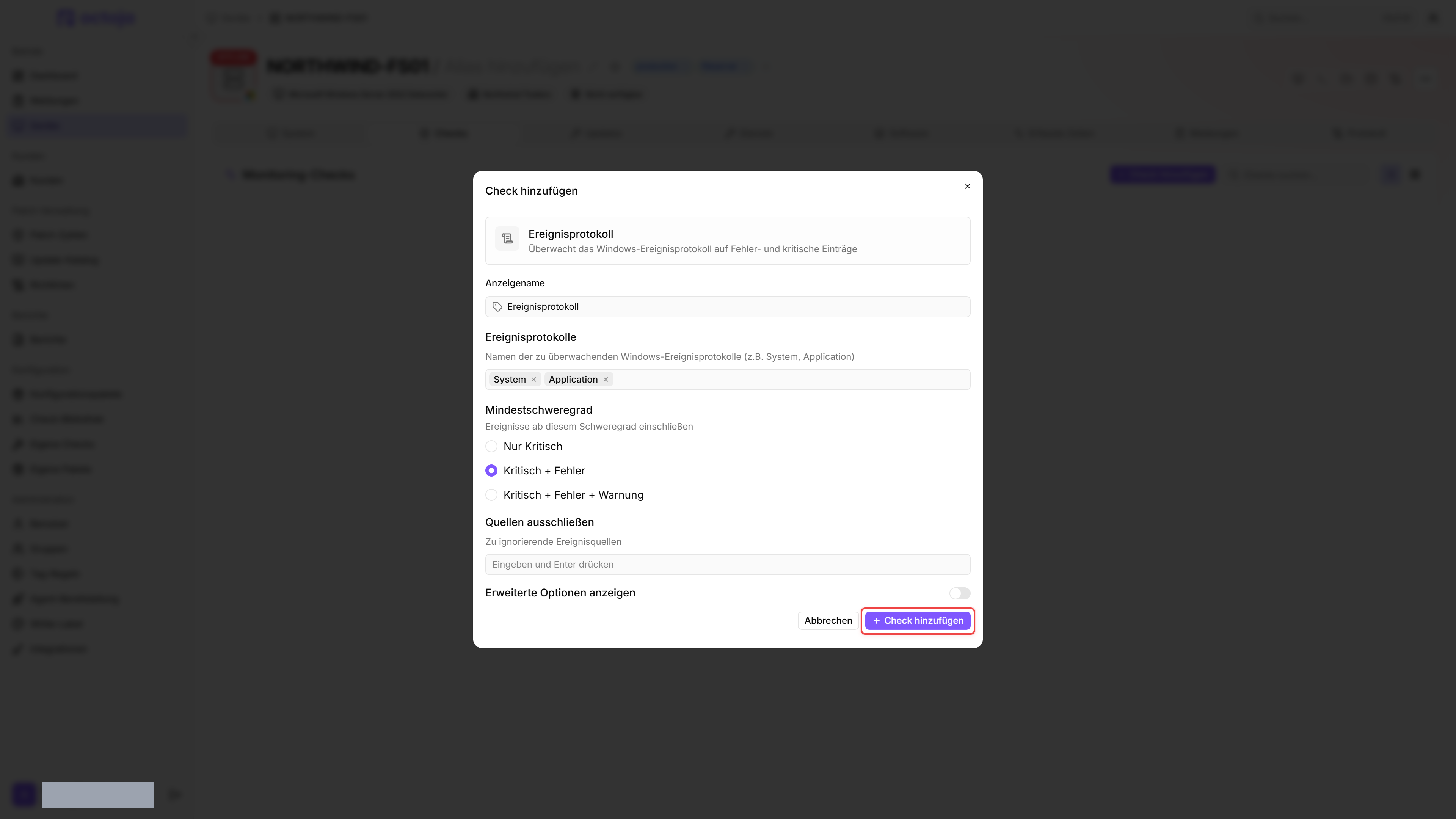Viewport: 1456px width, 819px height.
Task: Click the Ereignisprotokoll scroll icon in card
Action: pyautogui.click(x=507, y=238)
